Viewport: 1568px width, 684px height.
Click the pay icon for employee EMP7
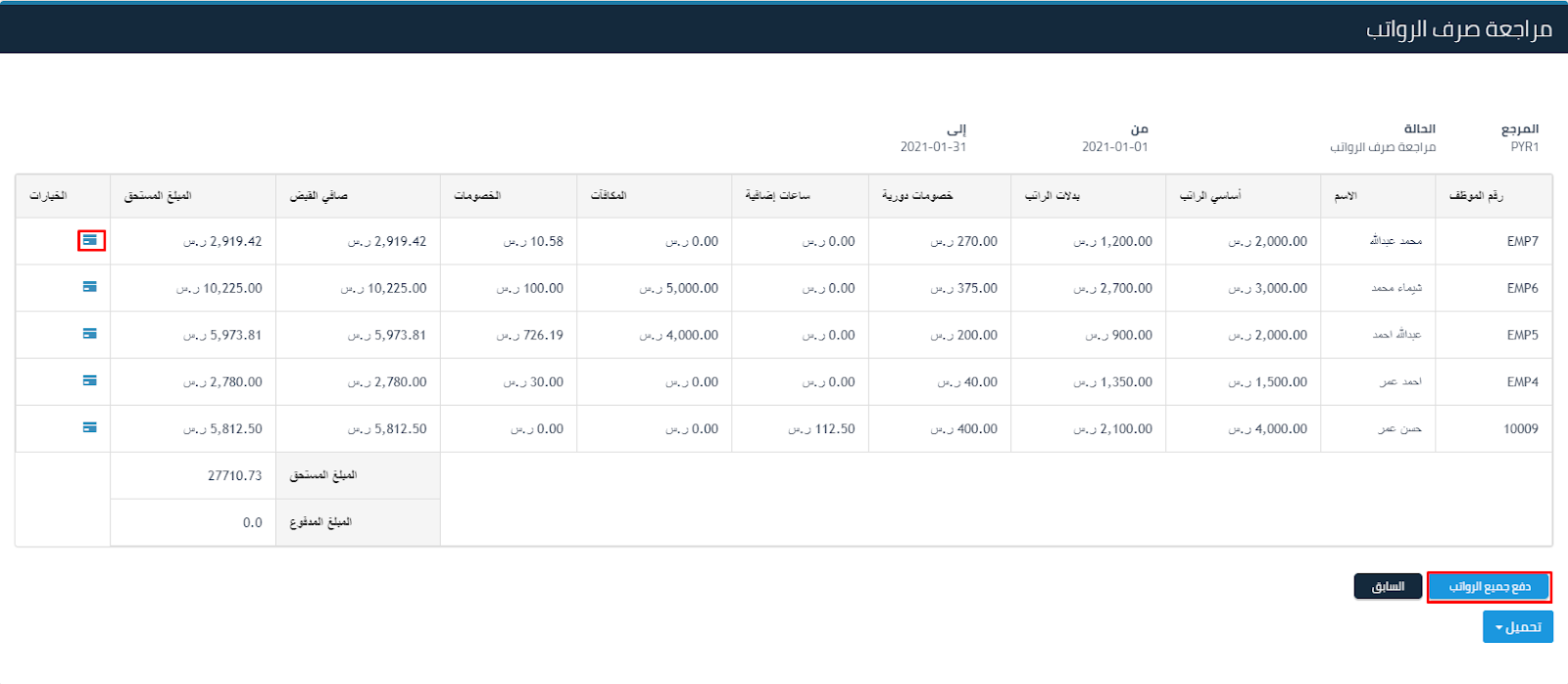point(90,240)
